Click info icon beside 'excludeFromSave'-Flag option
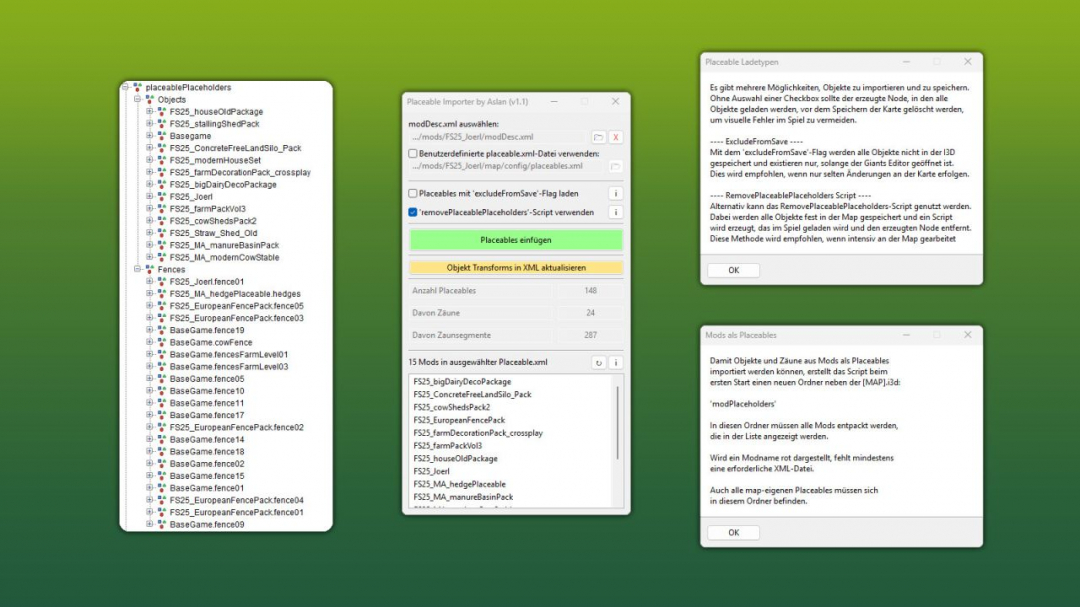1080x607 pixels. click(x=615, y=192)
